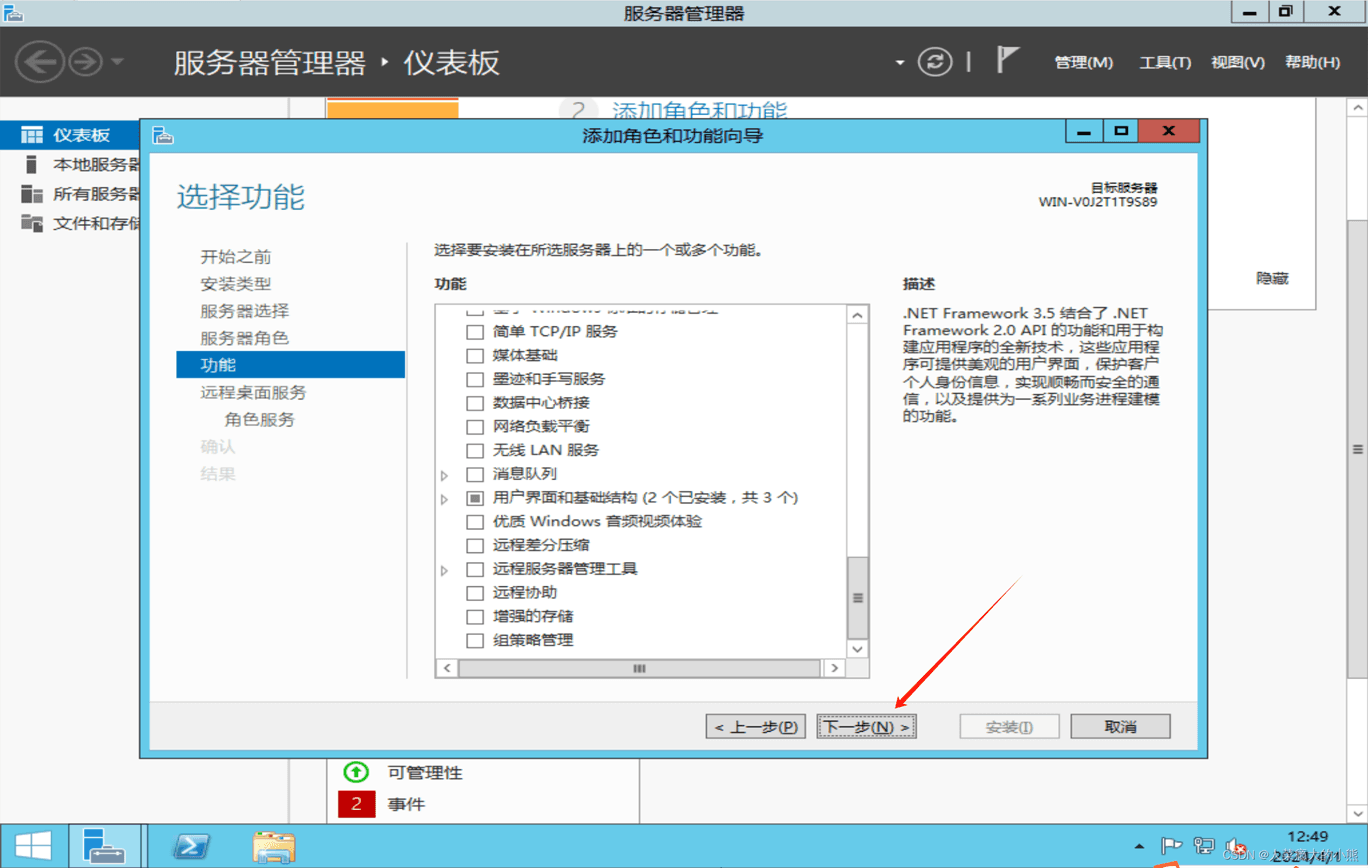Image resolution: width=1368 pixels, height=868 pixels.
Task: Go to 服务器角色 wizard step
Action: point(244,338)
